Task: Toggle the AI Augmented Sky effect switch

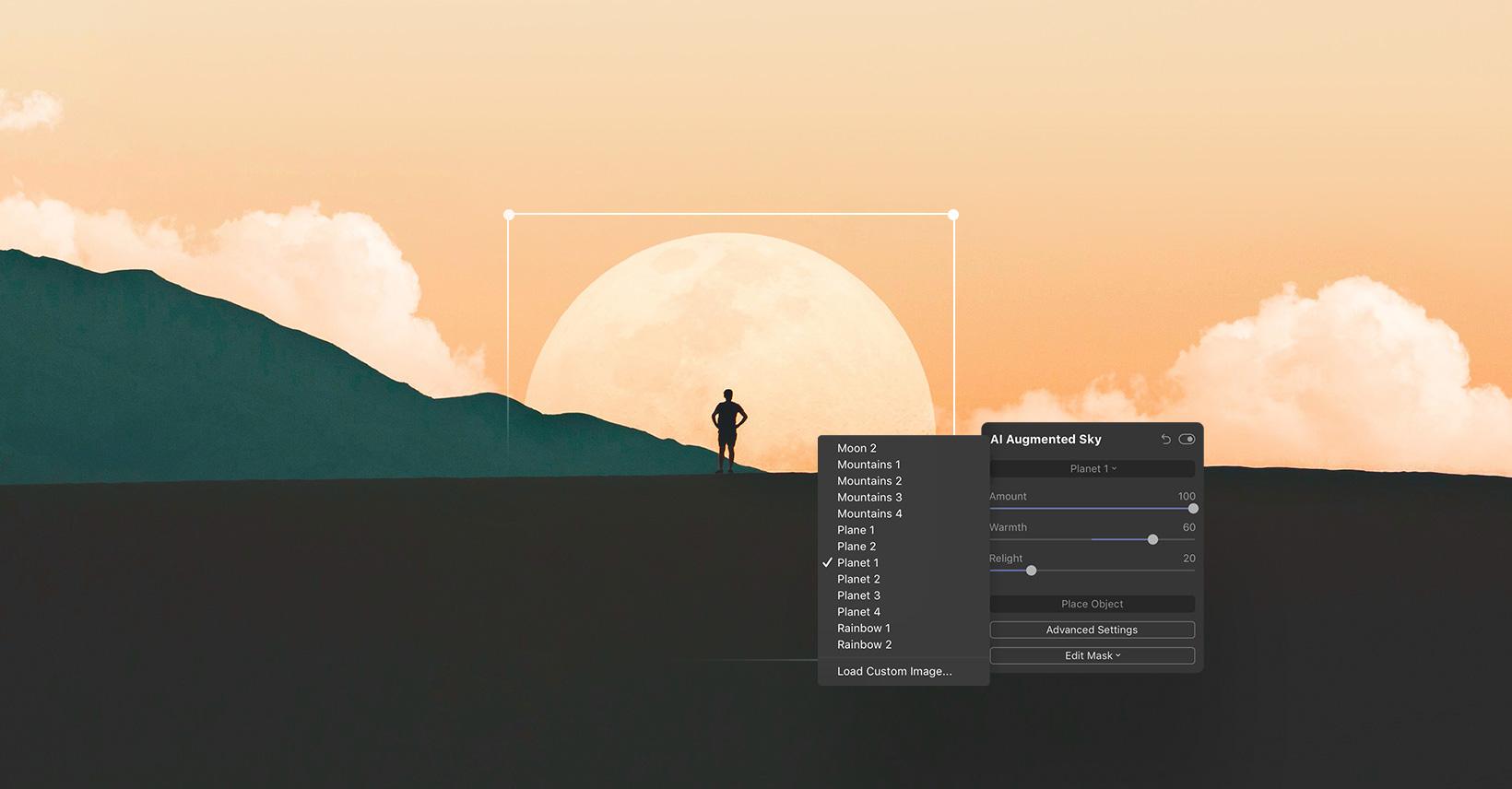Action: pyautogui.click(x=1187, y=440)
